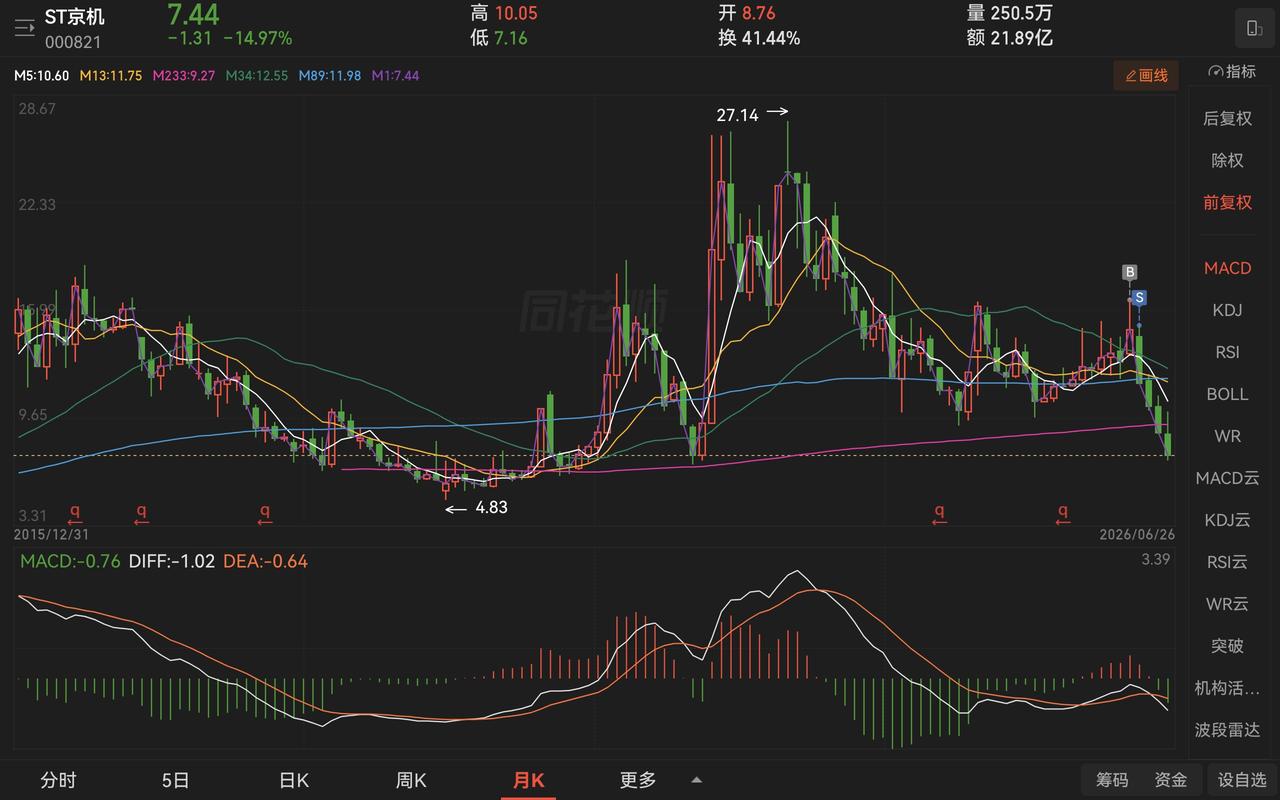Screen dimensions: 1280x800
Task: Tap the 换 41.44% turnover value
Action: click(759, 38)
